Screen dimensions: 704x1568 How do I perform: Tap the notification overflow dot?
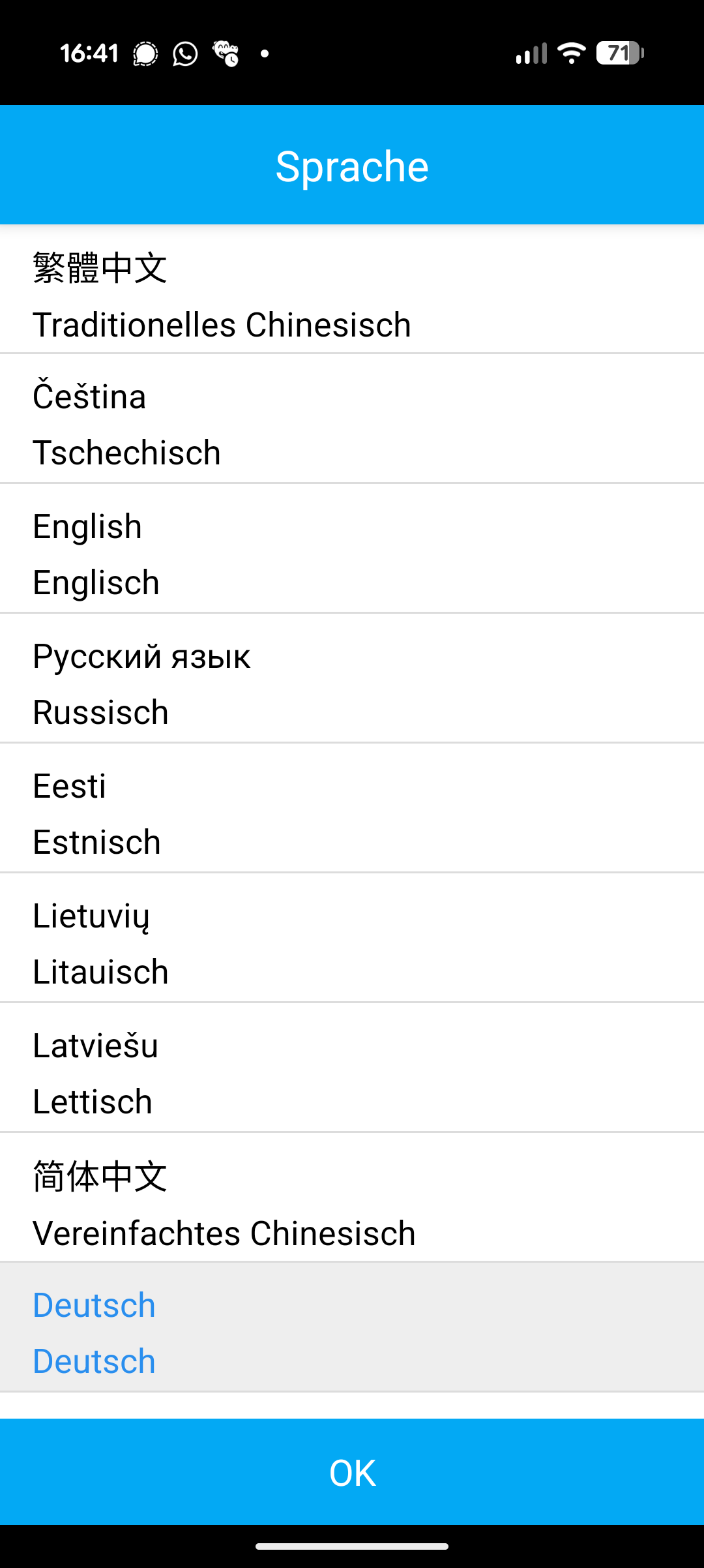click(x=265, y=53)
